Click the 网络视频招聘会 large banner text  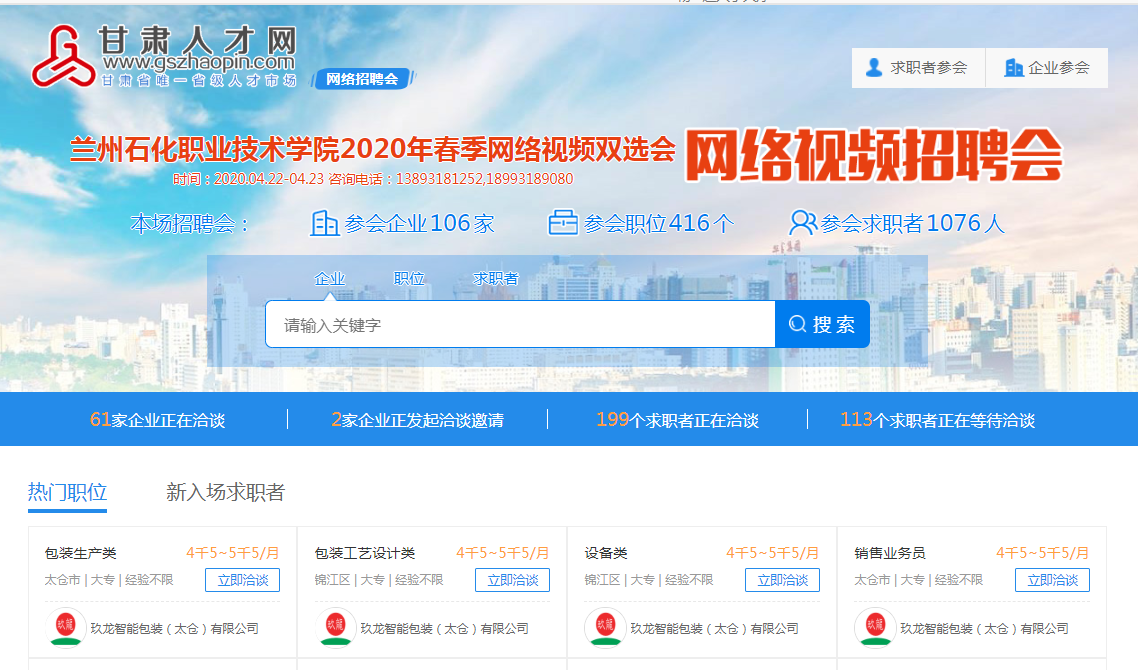(x=874, y=155)
